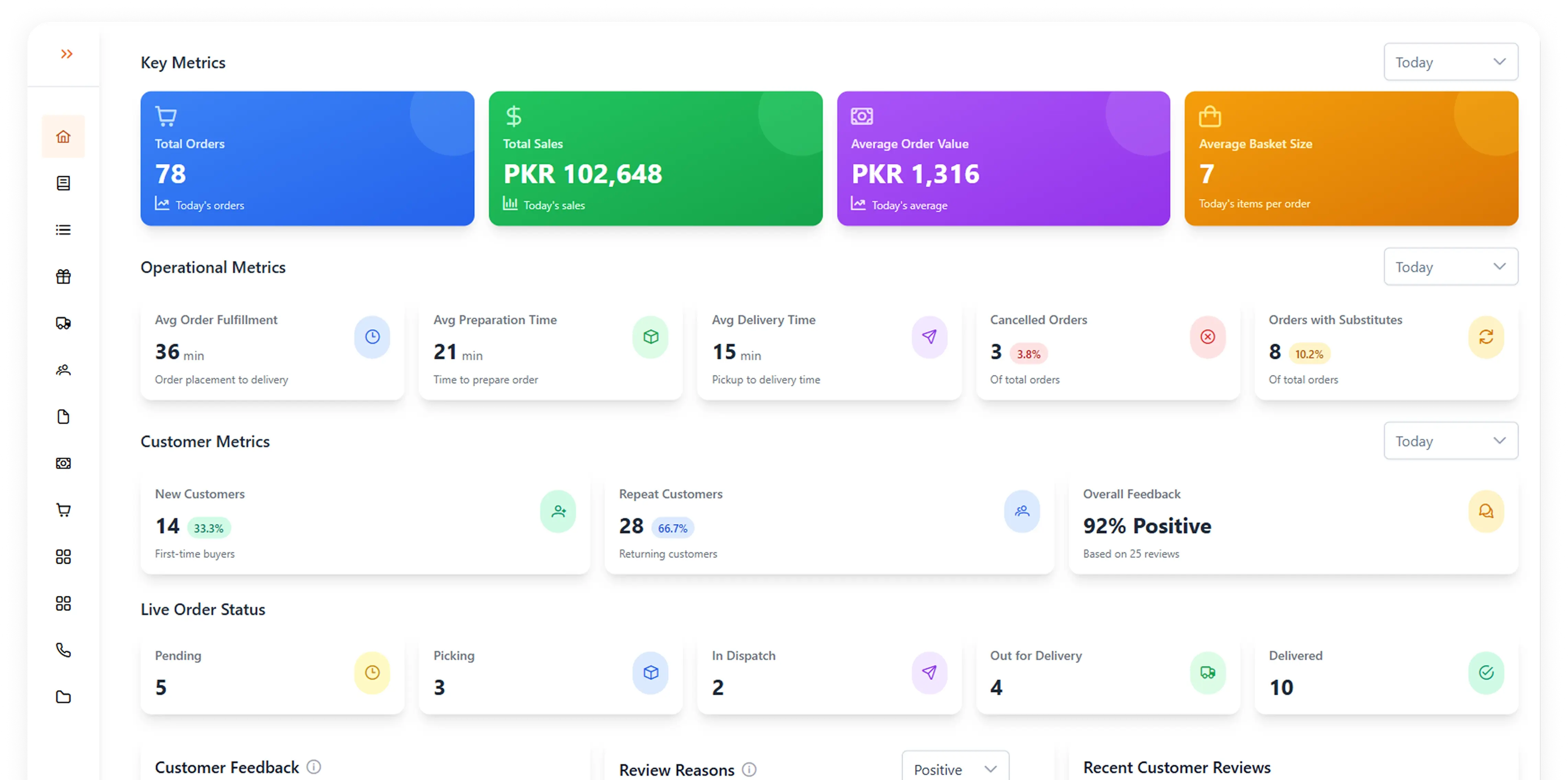Open the Operational Metrics Today dropdown
The height and width of the screenshot is (780, 1568).
tap(1451, 267)
